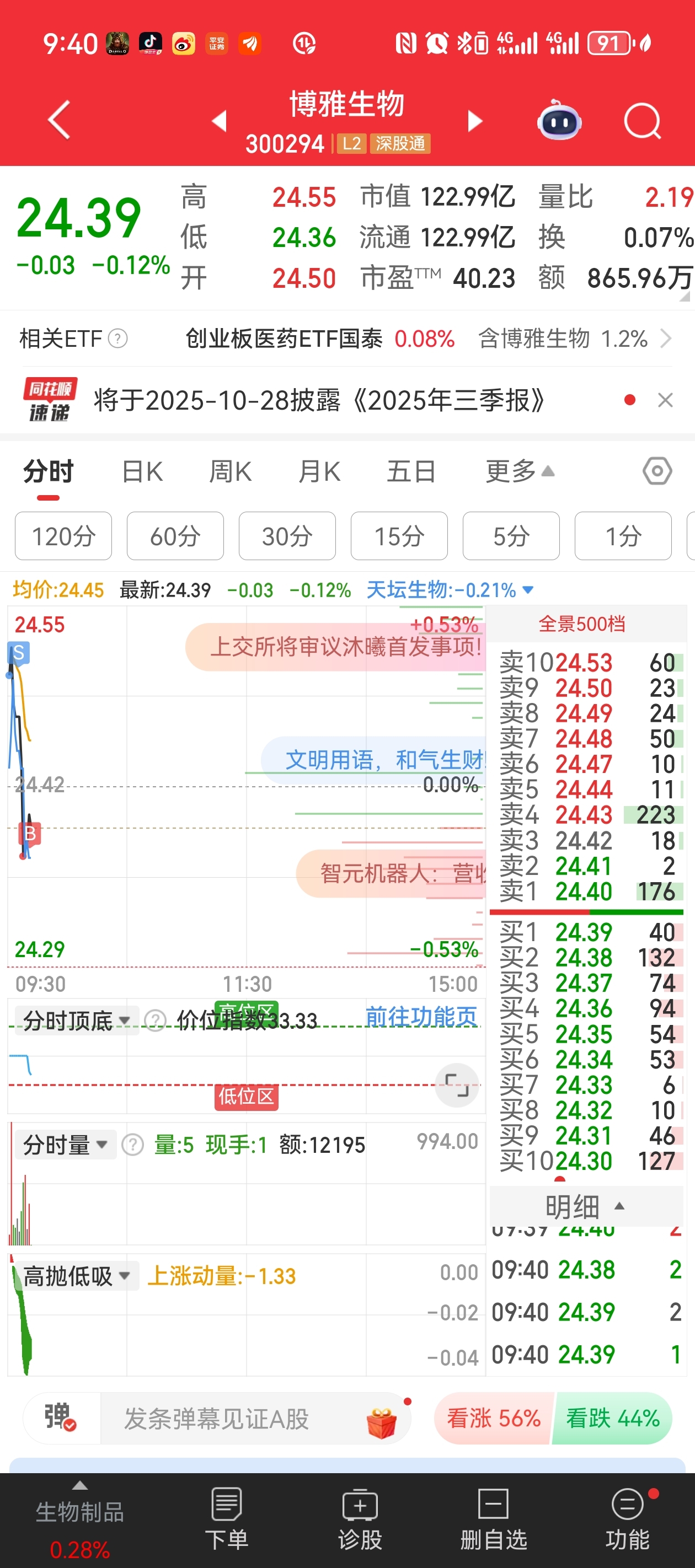Open 高抛低吸 indicator dropdown

[x=76, y=1276]
